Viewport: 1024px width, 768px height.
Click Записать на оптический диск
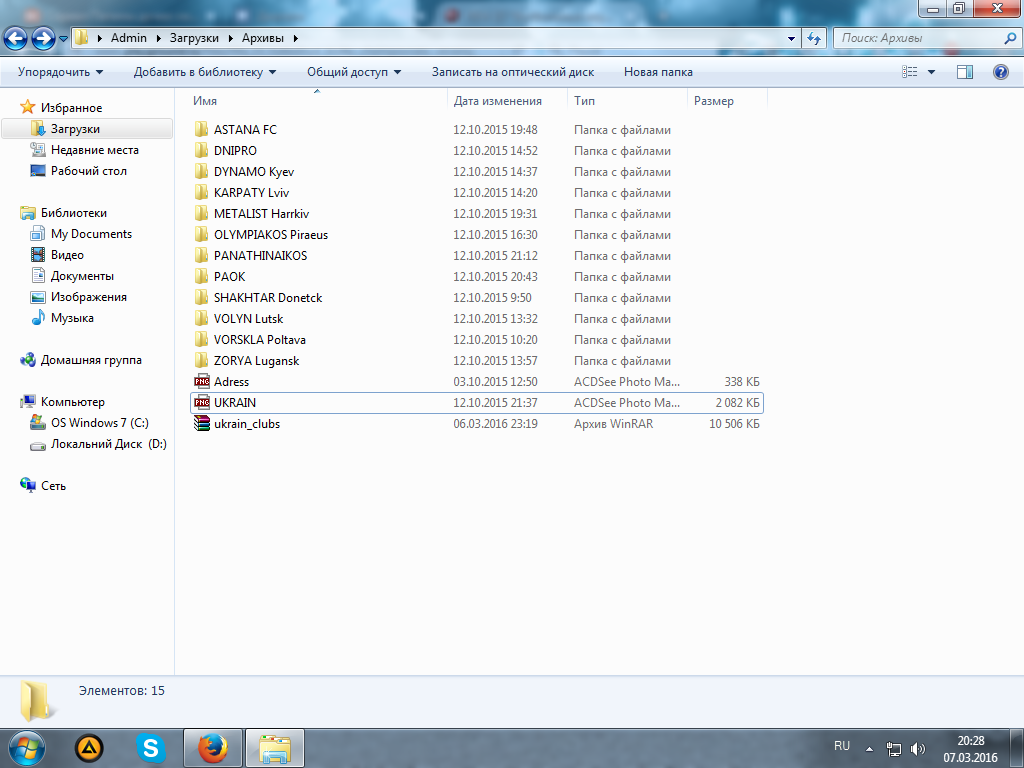tap(513, 72)
